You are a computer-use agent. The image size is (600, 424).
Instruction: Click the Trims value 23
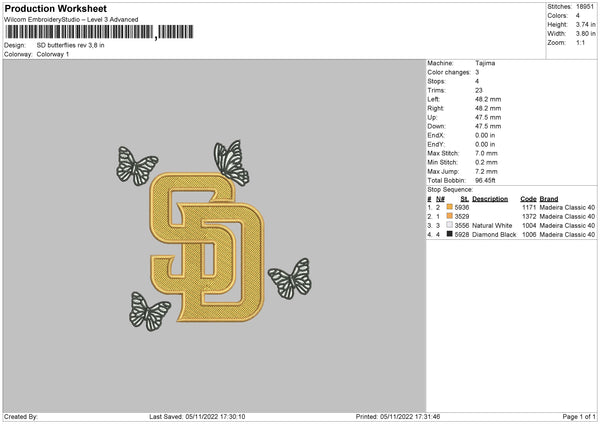pyautogui.click(x=479, y=90)
